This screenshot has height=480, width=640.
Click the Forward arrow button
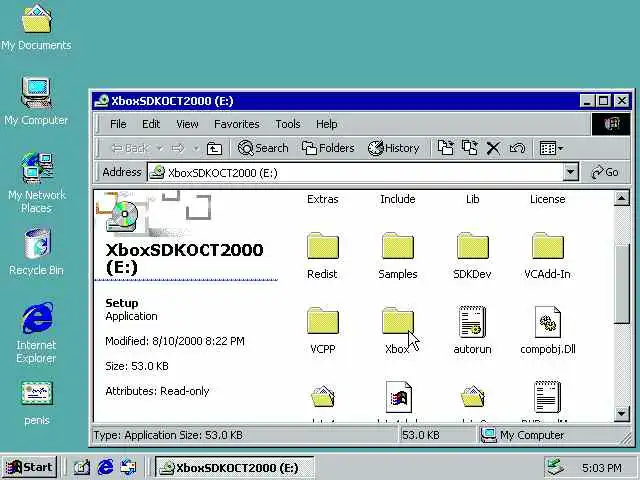click(178, 148)
